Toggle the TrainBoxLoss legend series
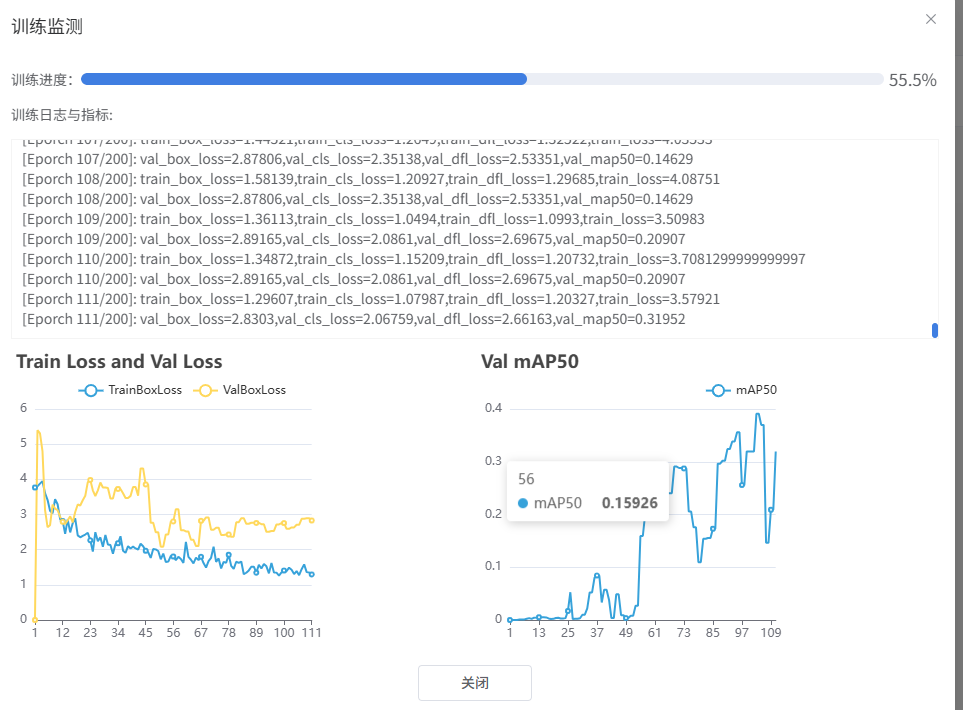963x710 pixels. click(131, 390)
